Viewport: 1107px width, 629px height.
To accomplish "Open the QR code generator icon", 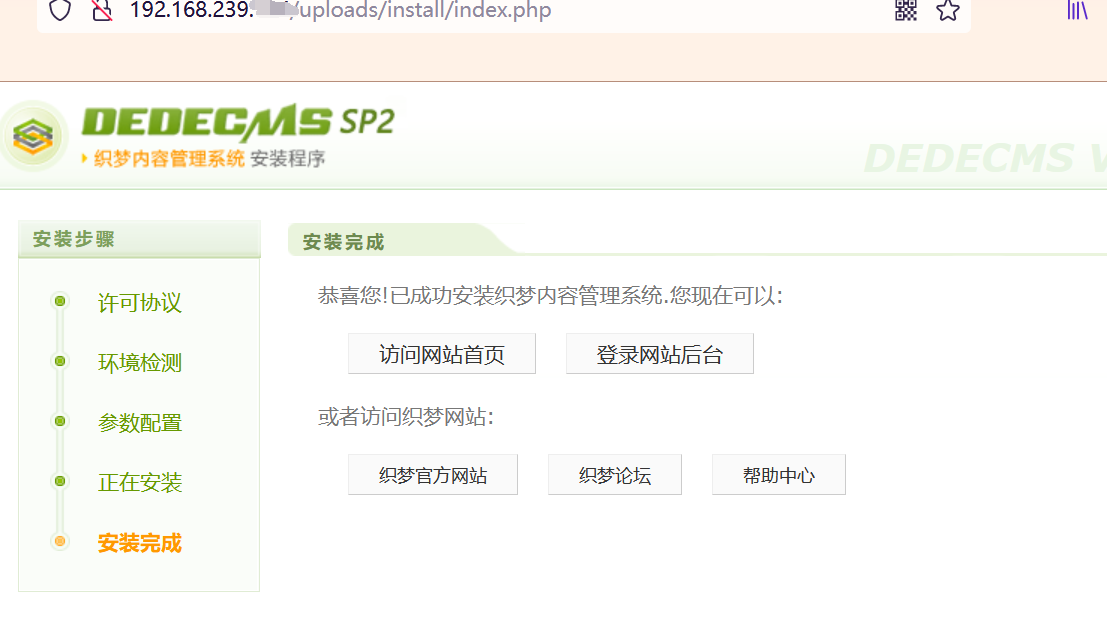I will pyautogui.click(x=906, y=10).
